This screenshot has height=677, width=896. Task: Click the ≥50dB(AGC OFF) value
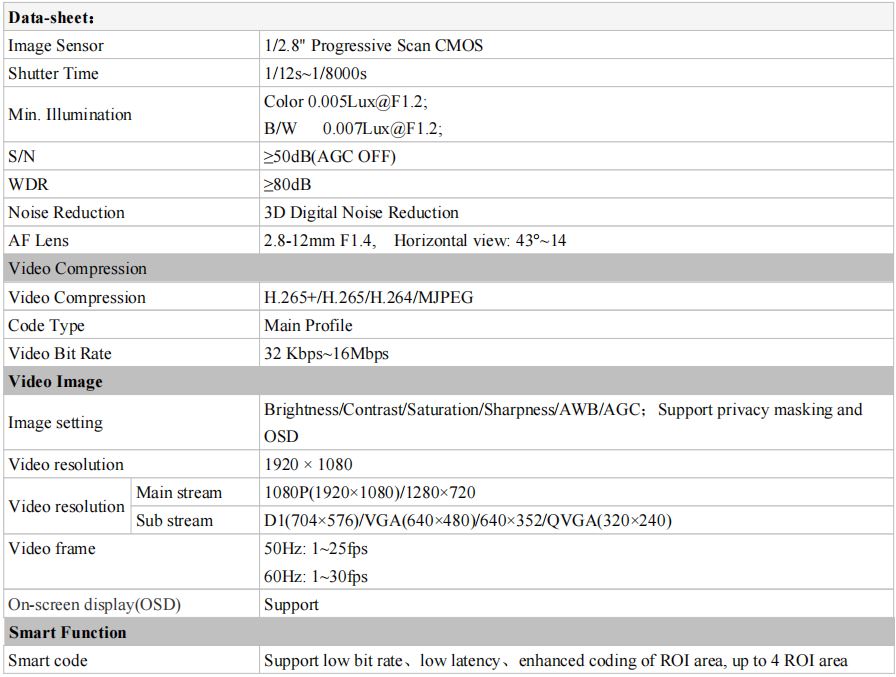point(330,157)
